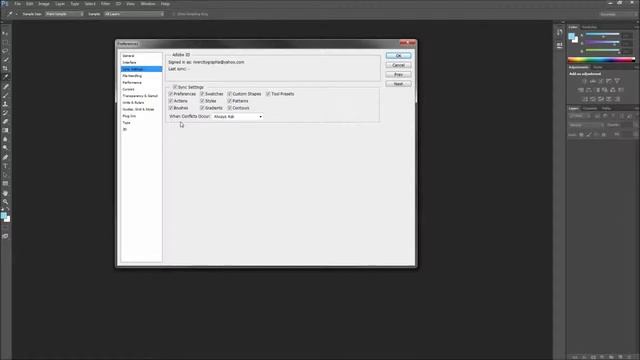Uncheck the Gradients checkbox
The width and height of the screenshot is (640, 360).
coord(202,108)
